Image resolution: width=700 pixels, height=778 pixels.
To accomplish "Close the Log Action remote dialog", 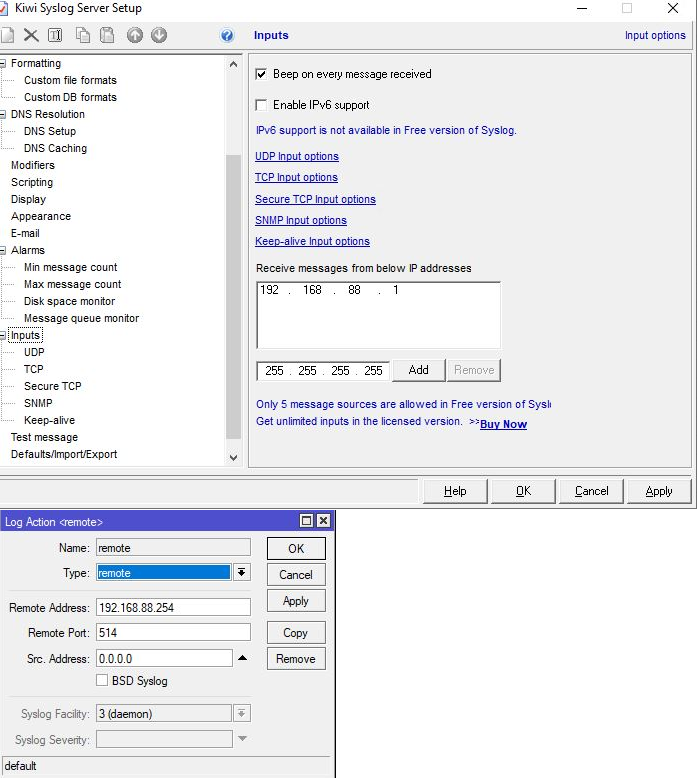I will [323, 520].
